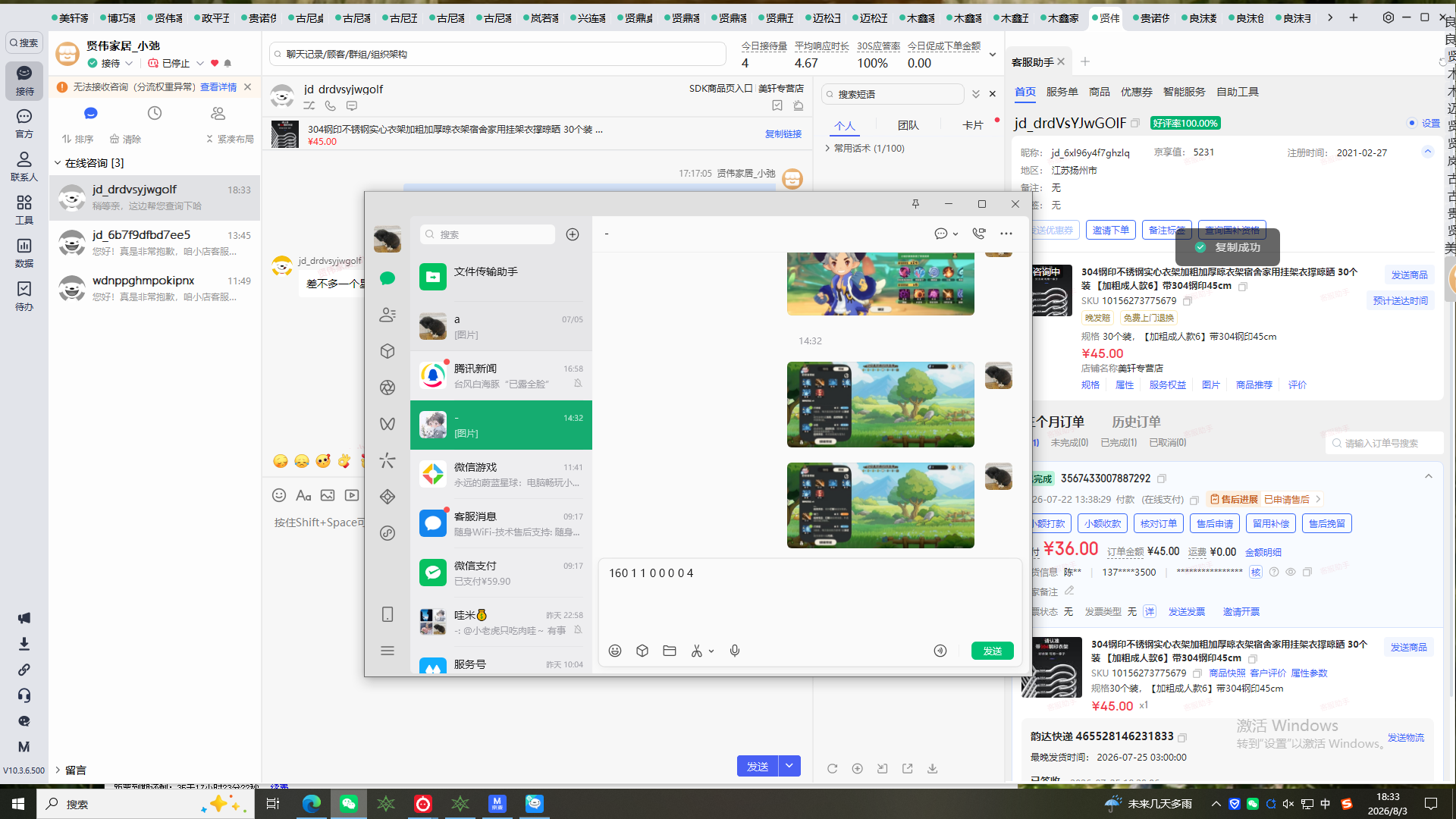This screenshot has width=1456, height=819.
Task: Click the phone icon in the chat header
Action: (x=331, y=106)
